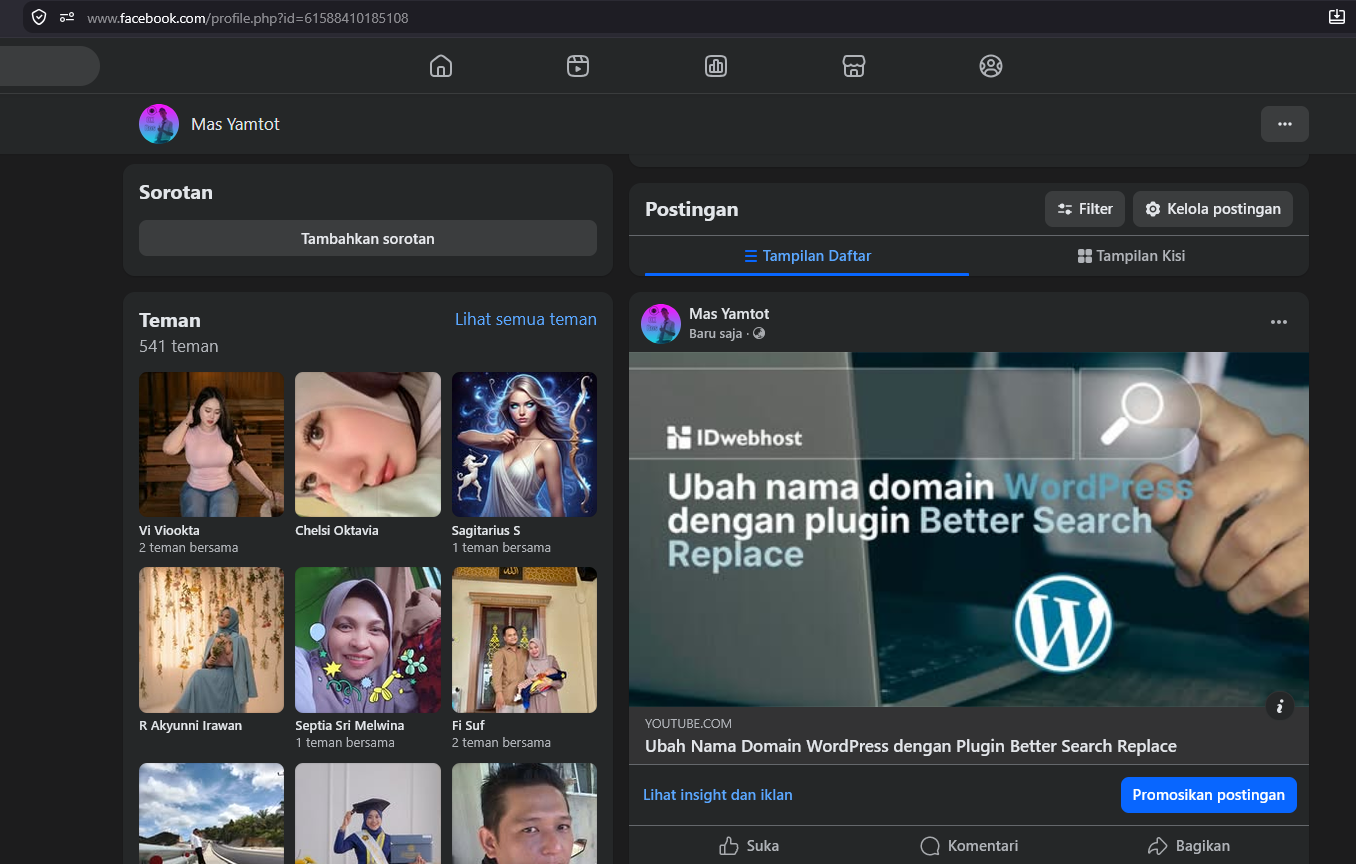The height and width of the screenshot is (864, 1356).
Task: Click the name Sagitarius S
Action: (x=486, y=531)
